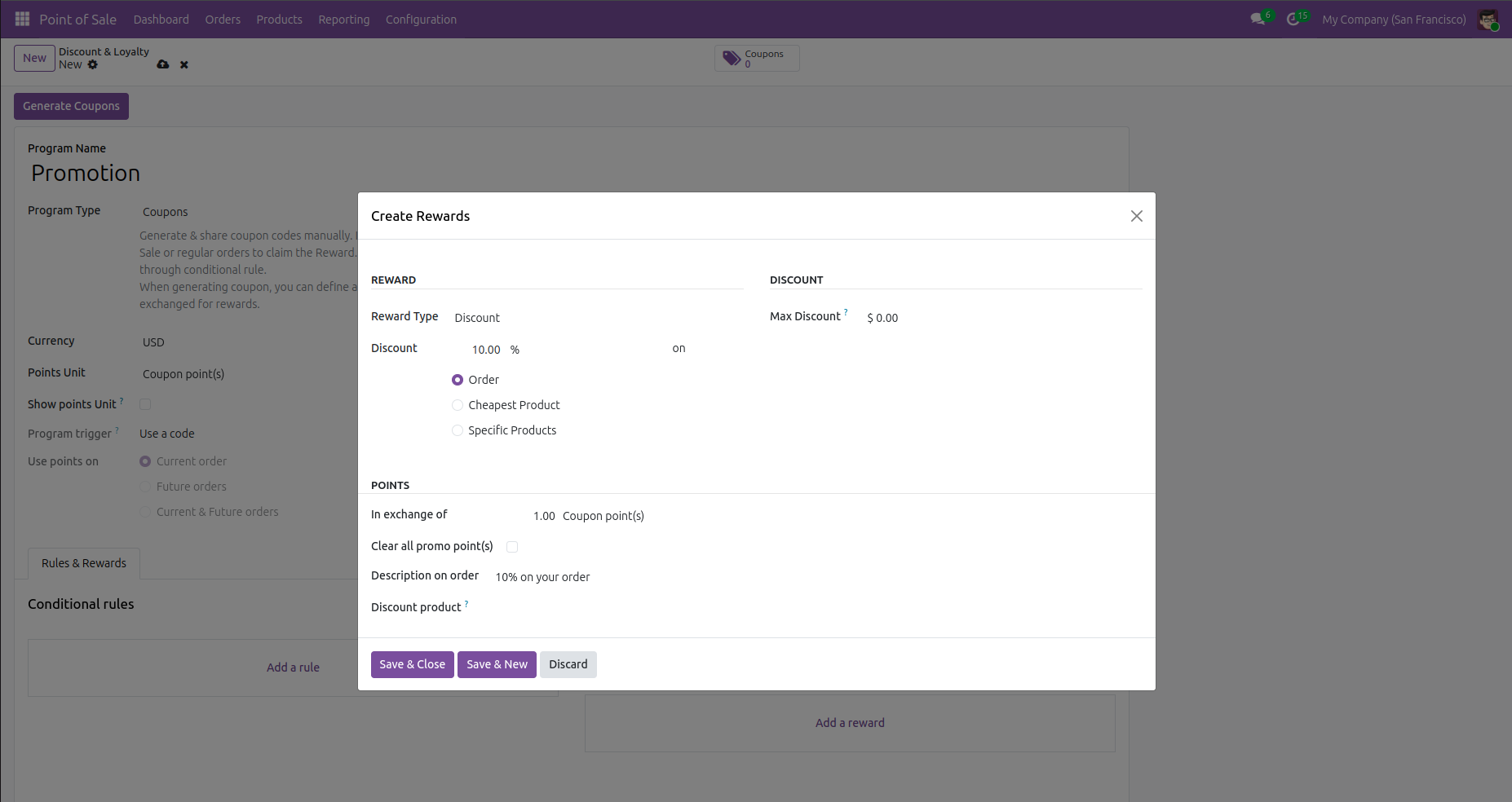Open the Program trigger Use a code selector
Viewport: 1512px width, 802px height.
(166, 433)
